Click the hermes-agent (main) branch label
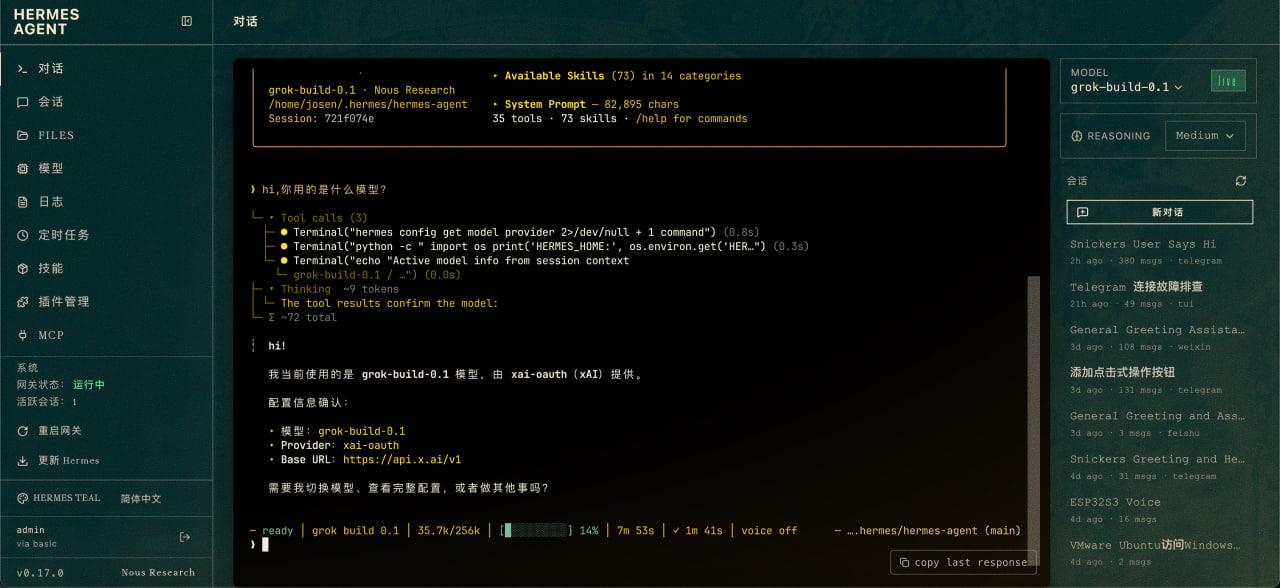Viewport: 1280px width, 588px height. [x=934, y=531]
